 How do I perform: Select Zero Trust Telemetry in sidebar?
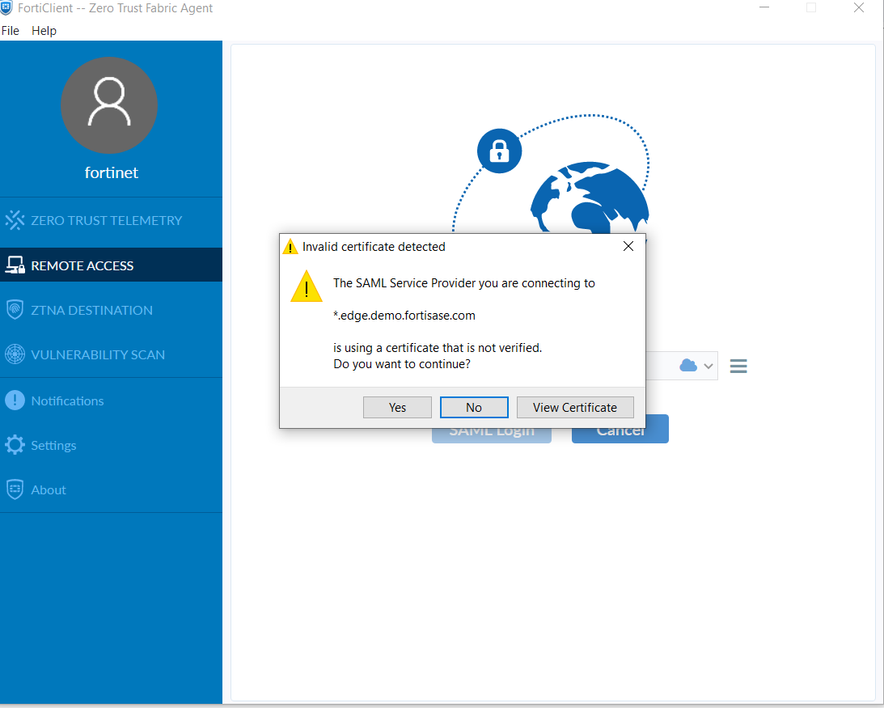111,220
